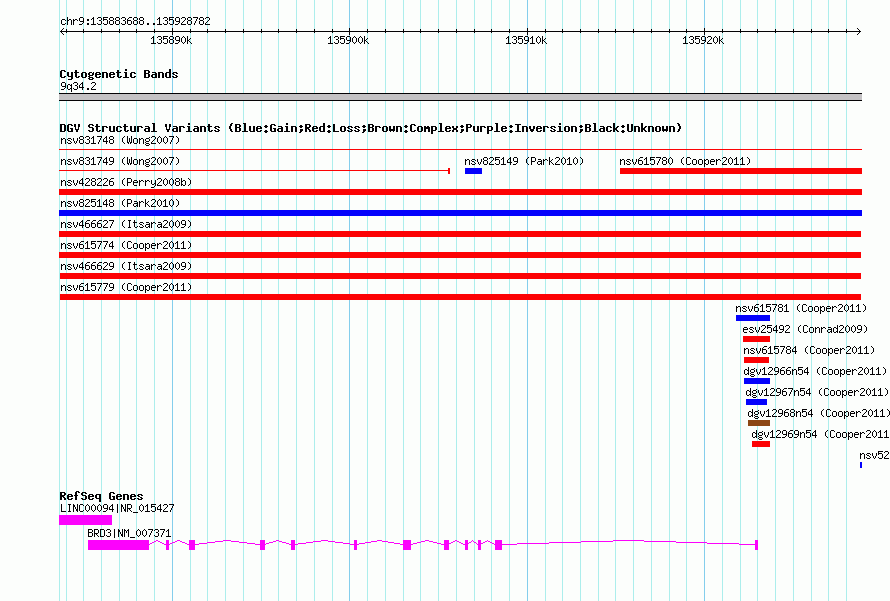Click the 135920k ruler position
The image size is (890, 601).
point(703,40)
